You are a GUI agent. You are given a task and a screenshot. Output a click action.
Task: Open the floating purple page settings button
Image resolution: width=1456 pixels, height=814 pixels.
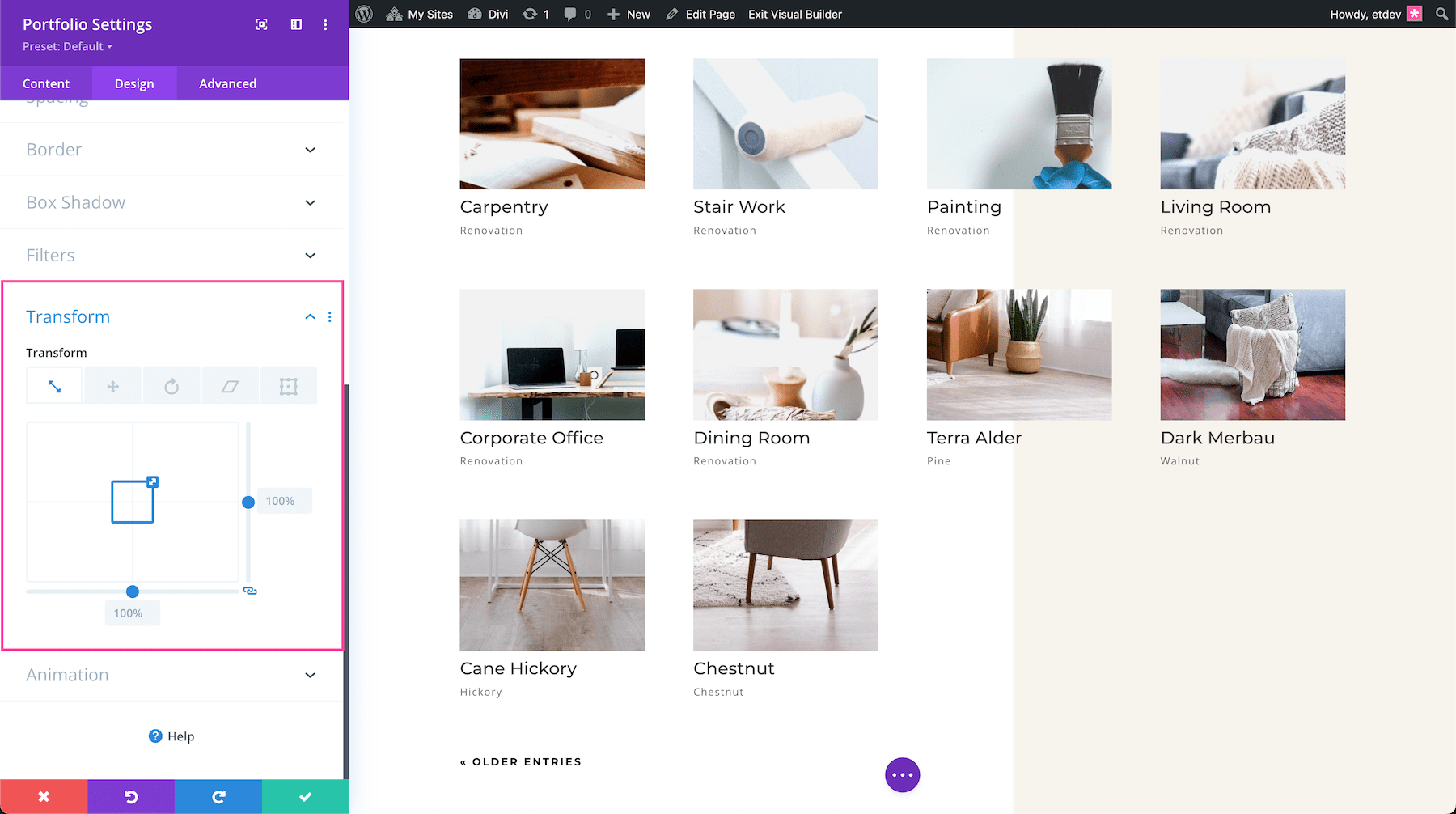tap(902, 774)
